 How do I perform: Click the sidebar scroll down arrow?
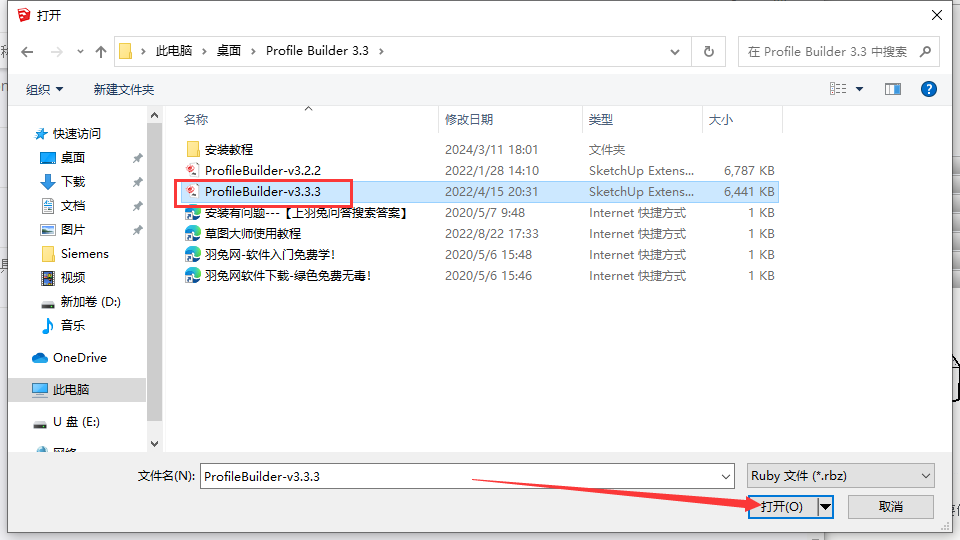[x=154, y=444]
